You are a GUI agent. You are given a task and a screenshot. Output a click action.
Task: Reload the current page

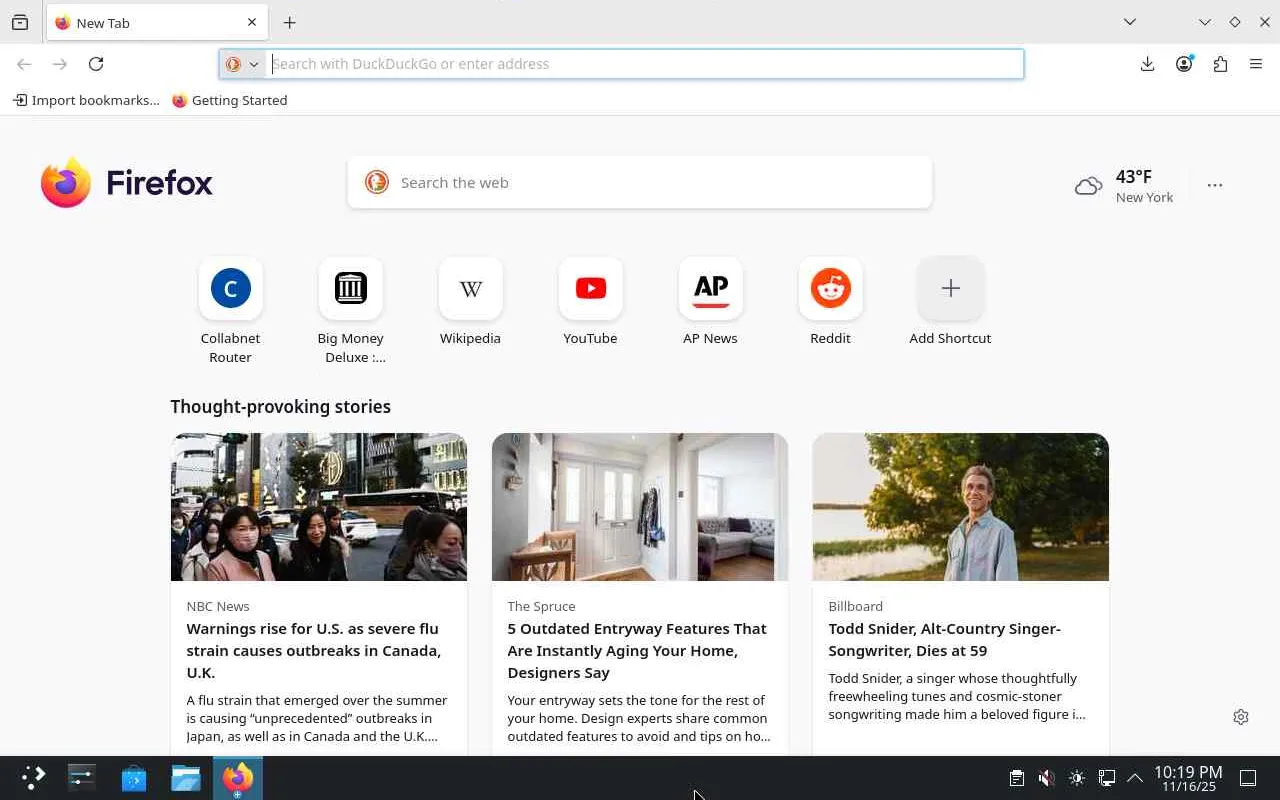(x=96, y=64)
